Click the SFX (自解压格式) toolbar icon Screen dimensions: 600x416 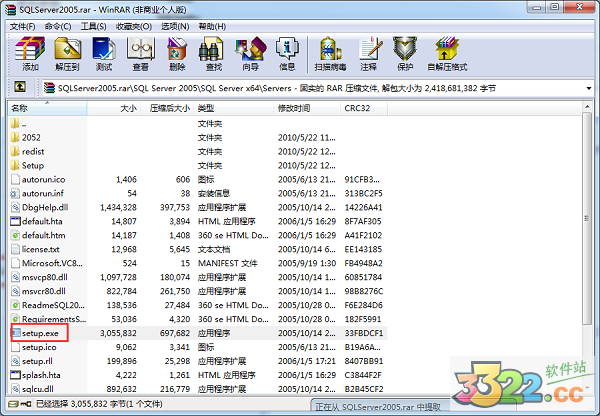(x=447, y=49)
